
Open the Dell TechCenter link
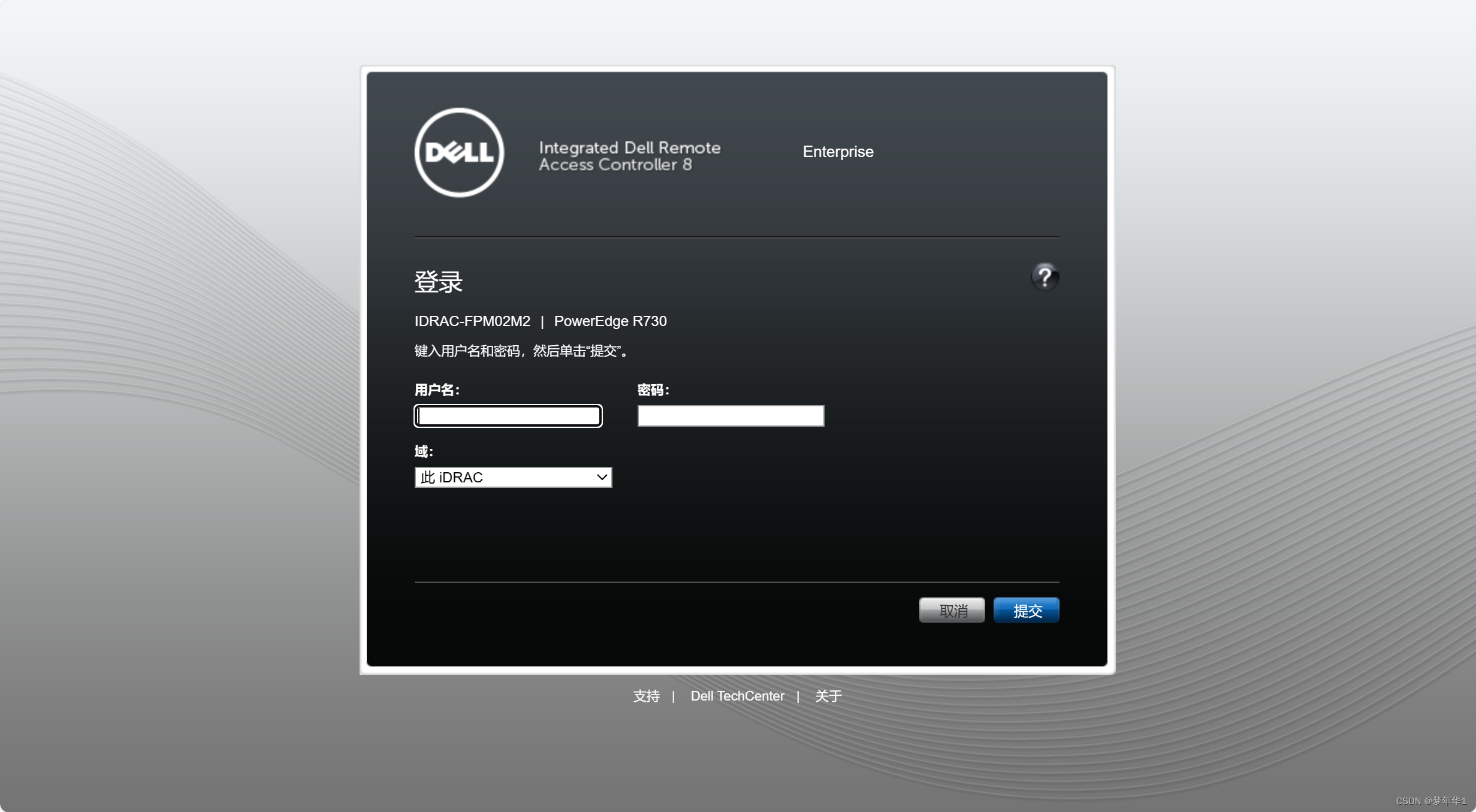(x=737, y=696)
